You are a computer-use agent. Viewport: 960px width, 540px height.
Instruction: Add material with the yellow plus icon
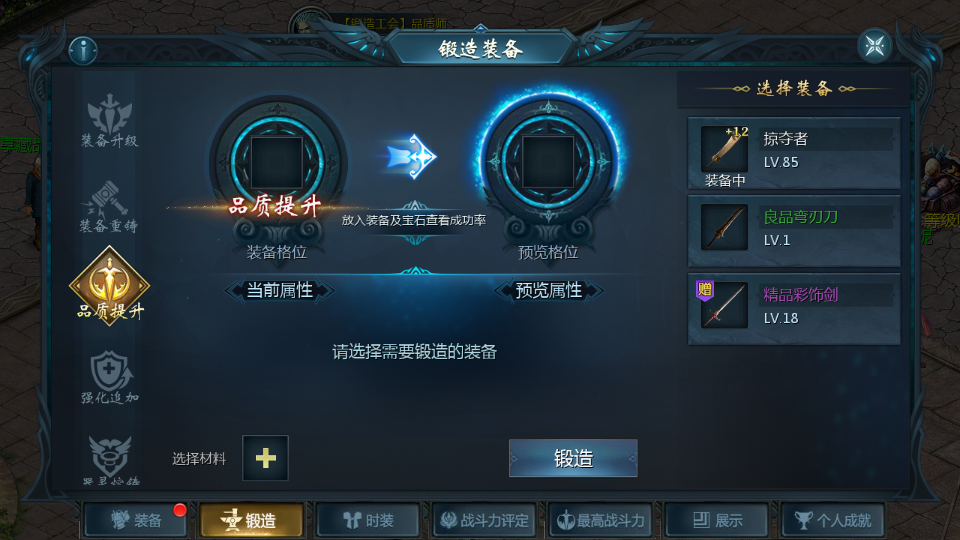click(x=265, y=458)
